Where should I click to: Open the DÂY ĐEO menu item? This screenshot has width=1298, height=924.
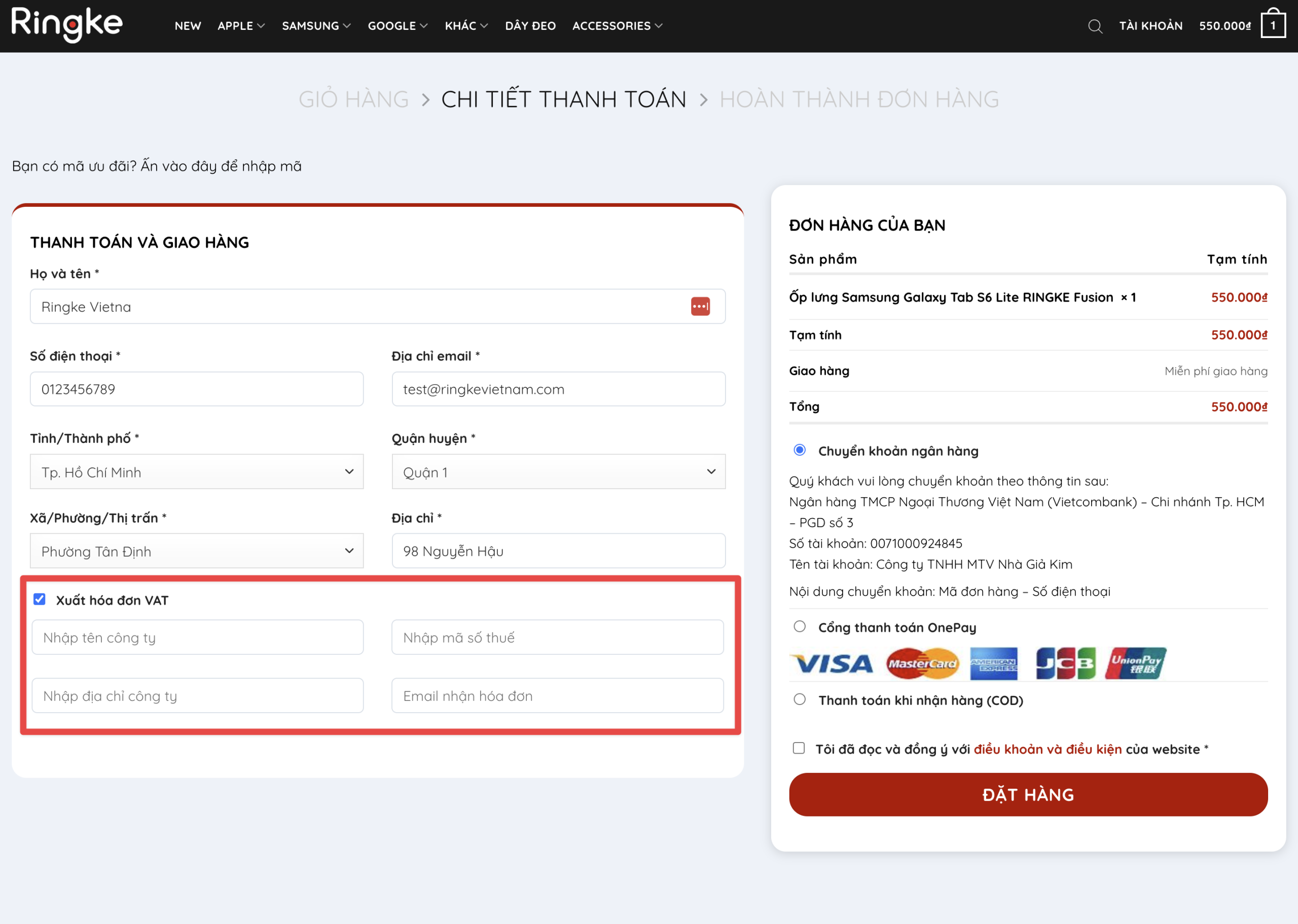pos(530,26)
